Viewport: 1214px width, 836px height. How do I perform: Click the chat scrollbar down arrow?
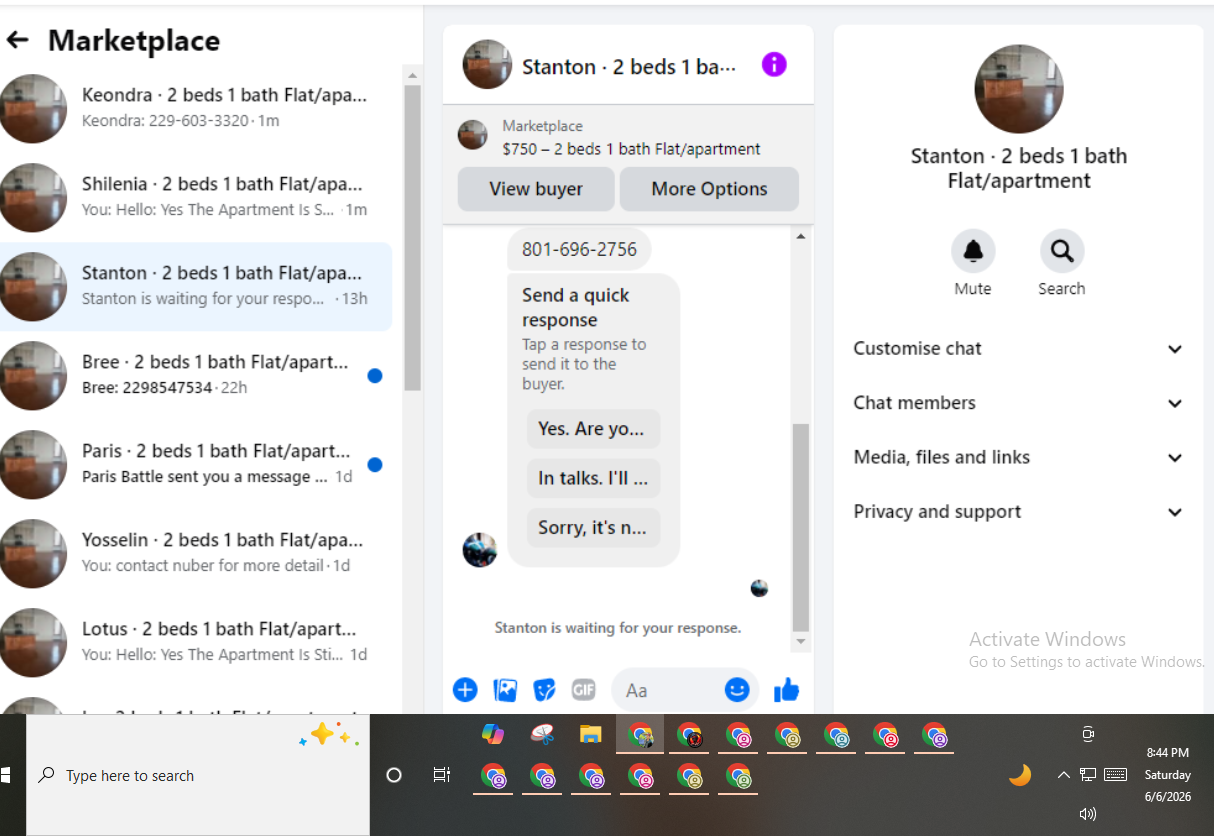tap(800, 641)
